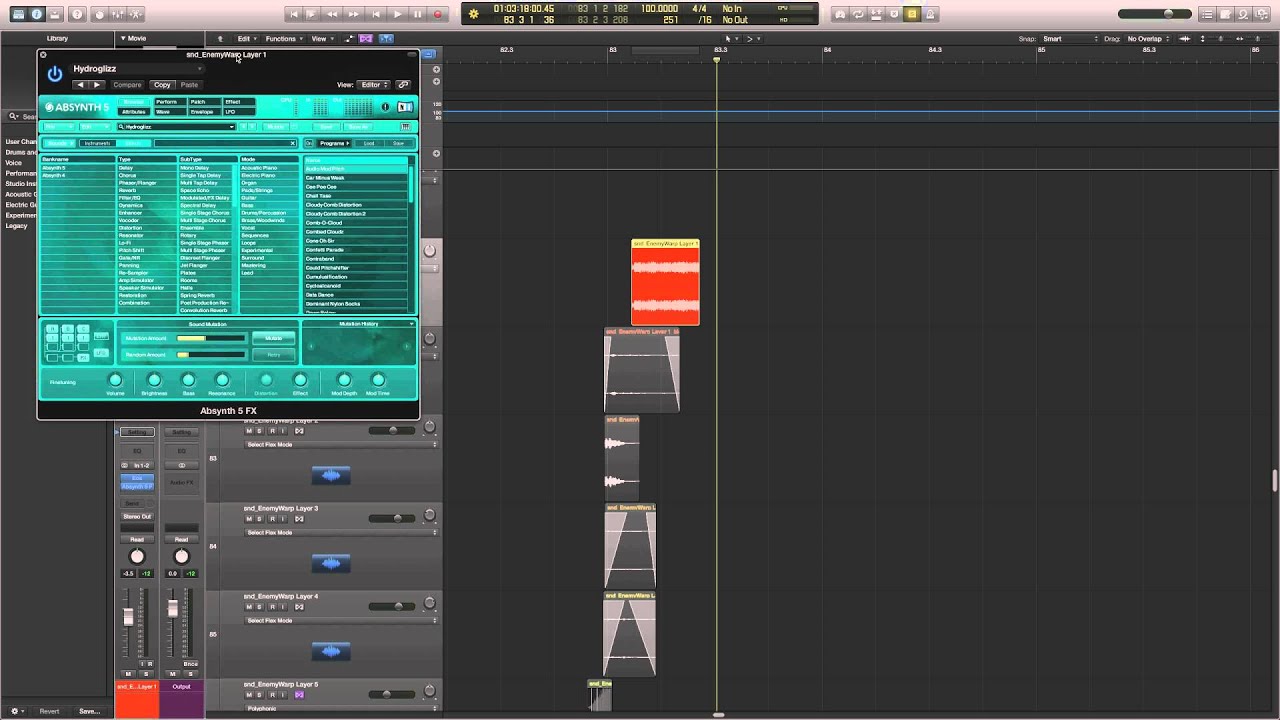The height and width of the screenshot is (720, 1280).
Task: Adjust the master volume slider in control bar
Action: 1153,14
